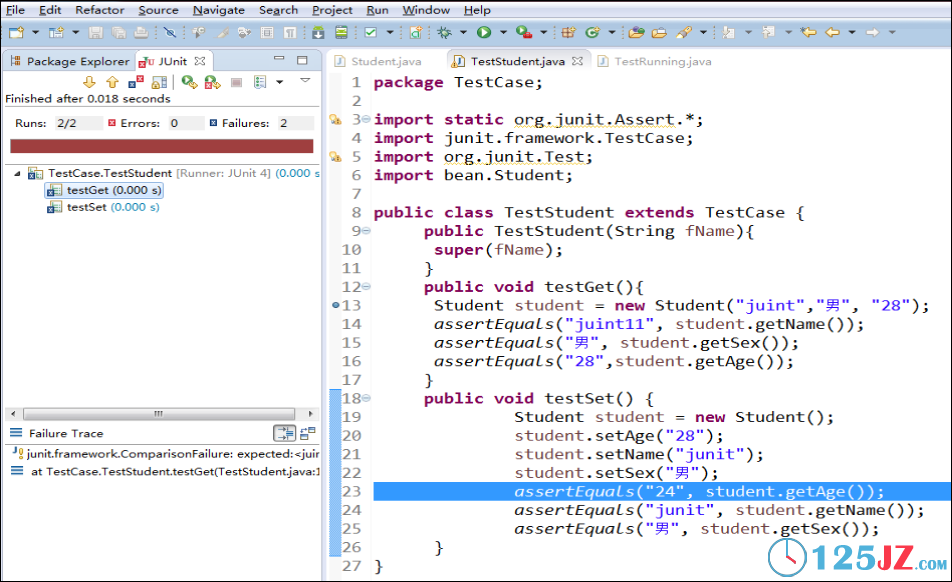Click the Open Task folder icon
This screenshot has width=952, height=582.
coord(659,32)
